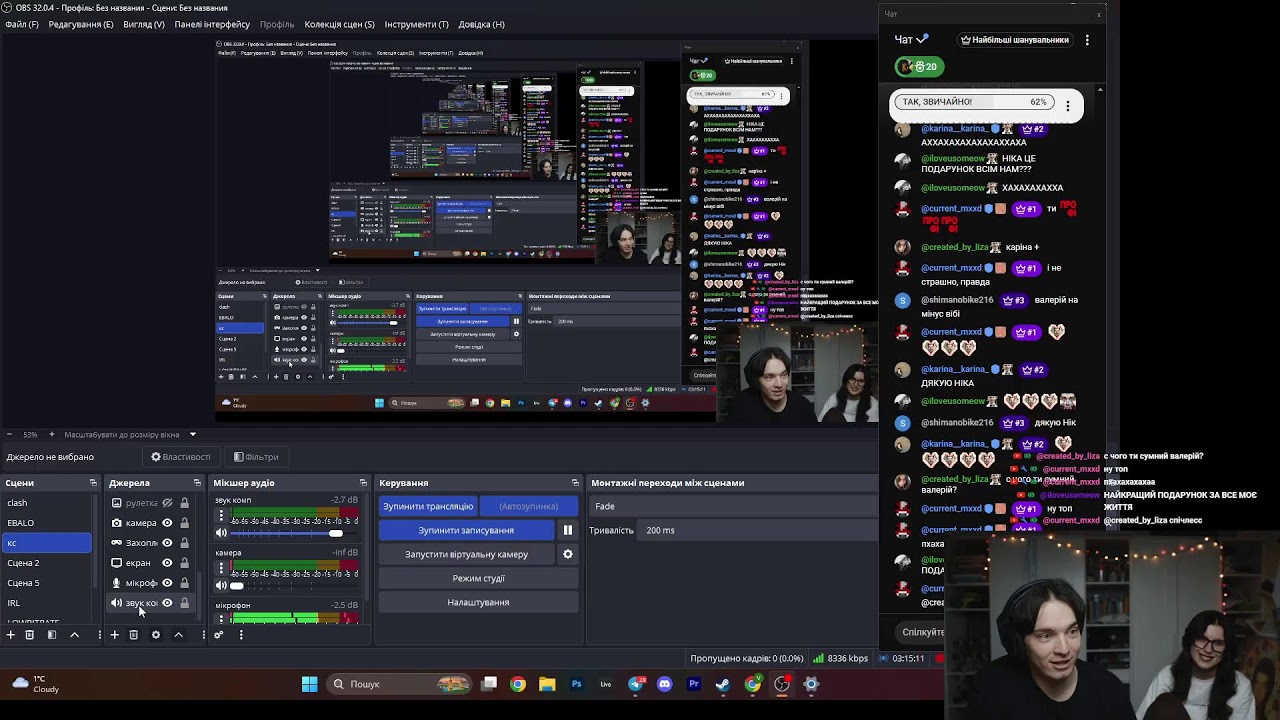Open the Панелі інтерфейсу menu
This screenshot has height=720, width=1280.
(212, 24)
